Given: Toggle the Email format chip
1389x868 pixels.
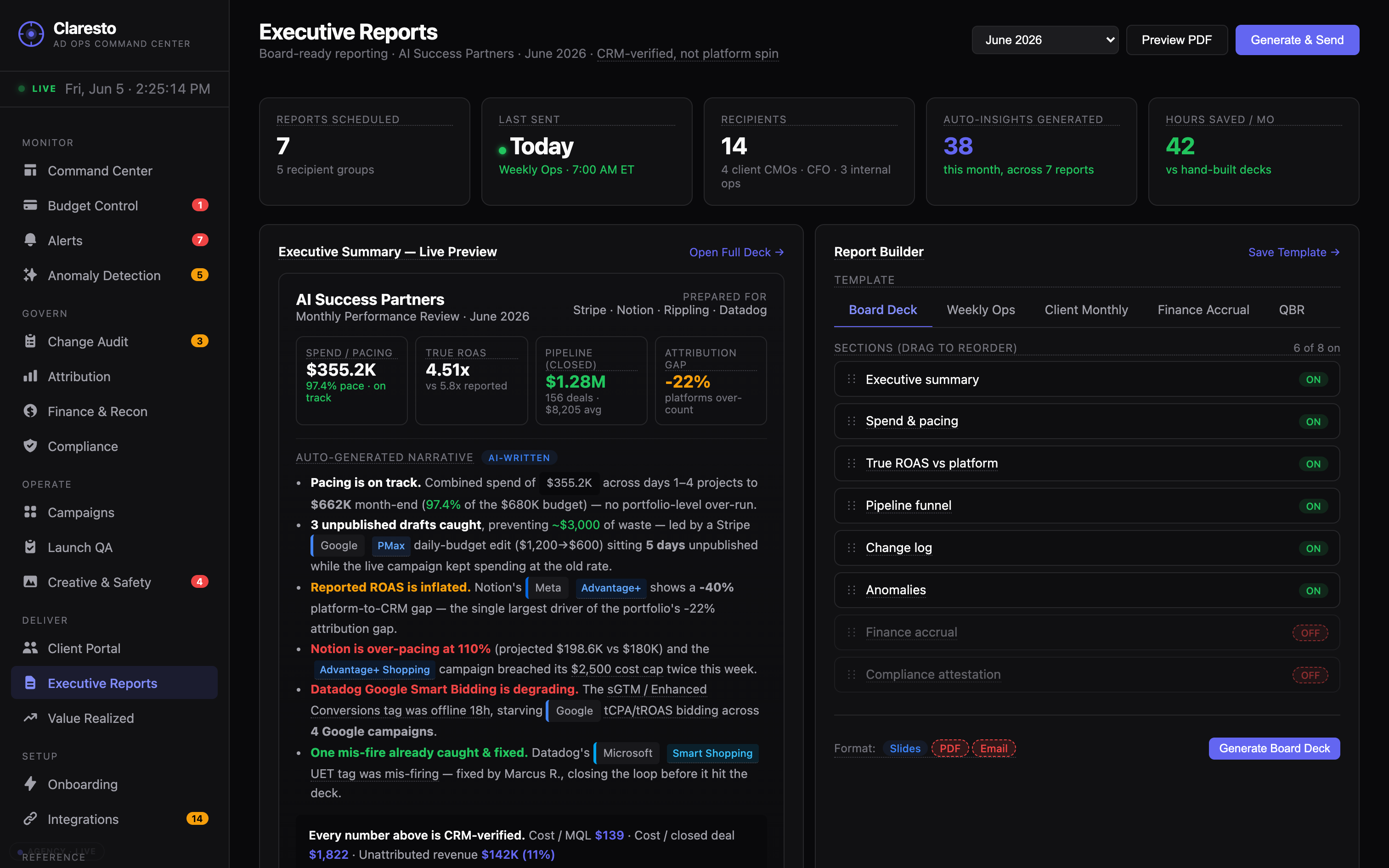Looking at the screenshot, I should tap(994, 748).
